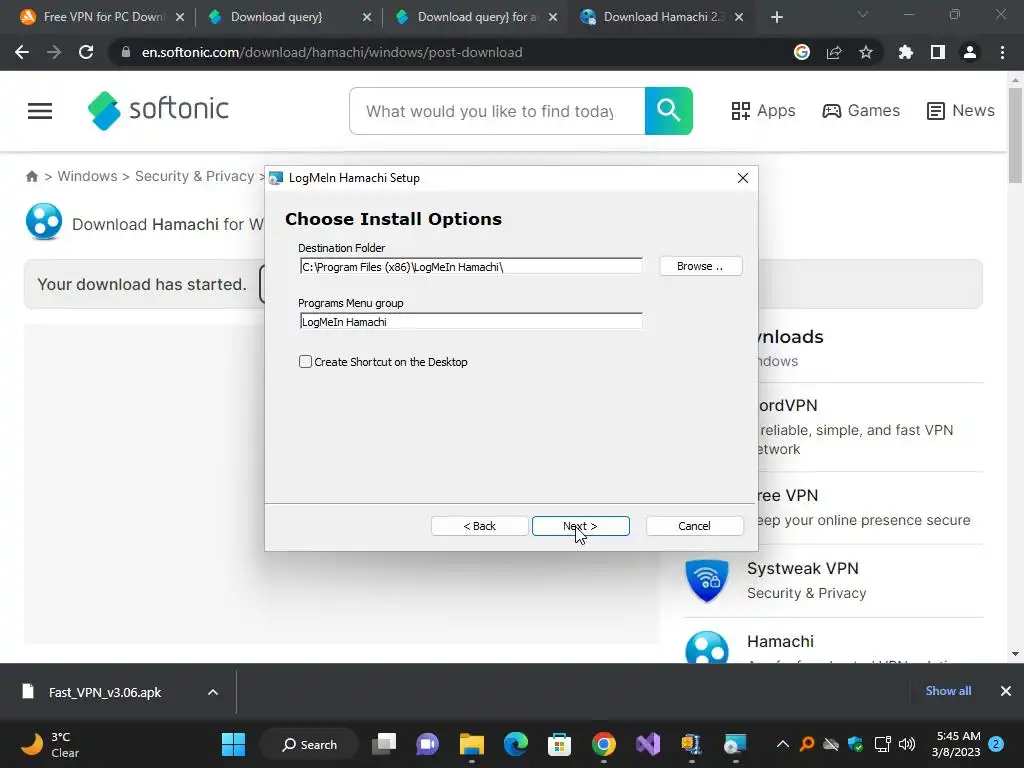Viewport: 1024px width, 768px height.
Task: Open File Explorer from taskbar
Action: (x=472, y=744)
